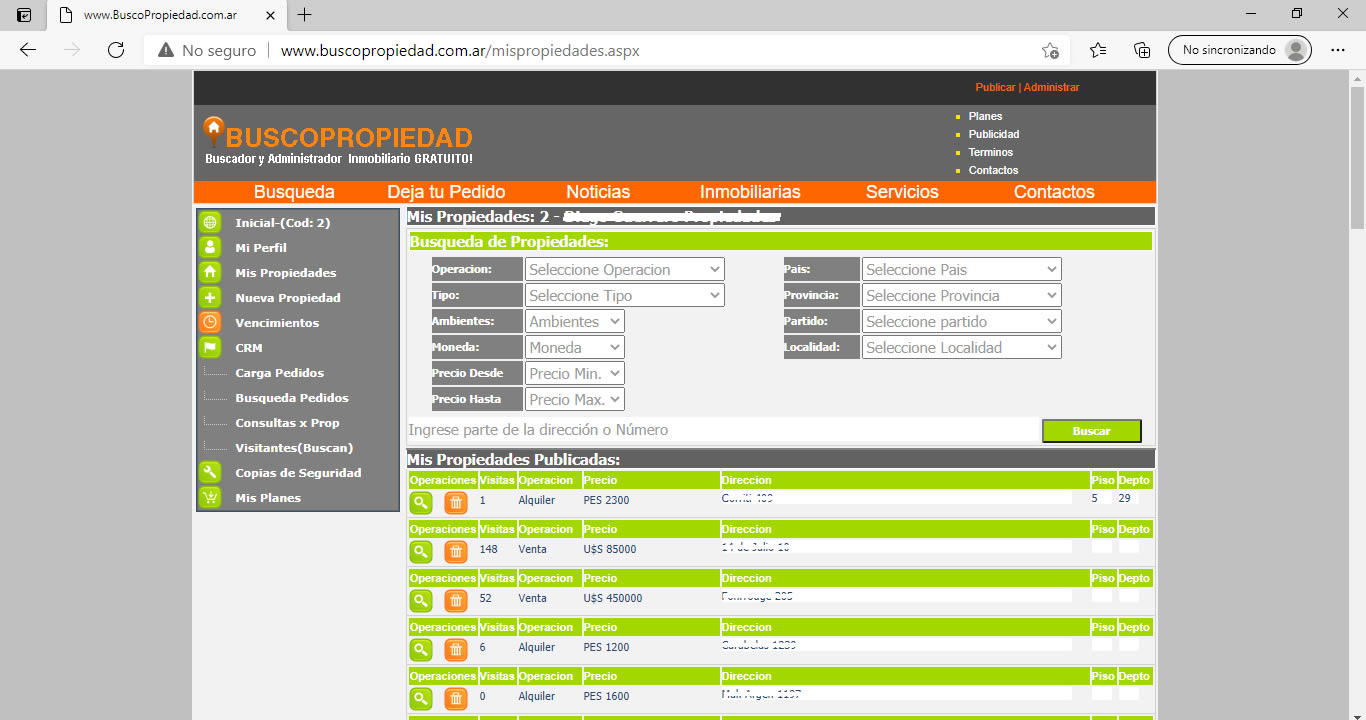Delete the PES 2300 rental property
The height and width of the screenshot is (720, 1366).
[x=456, y=502]
